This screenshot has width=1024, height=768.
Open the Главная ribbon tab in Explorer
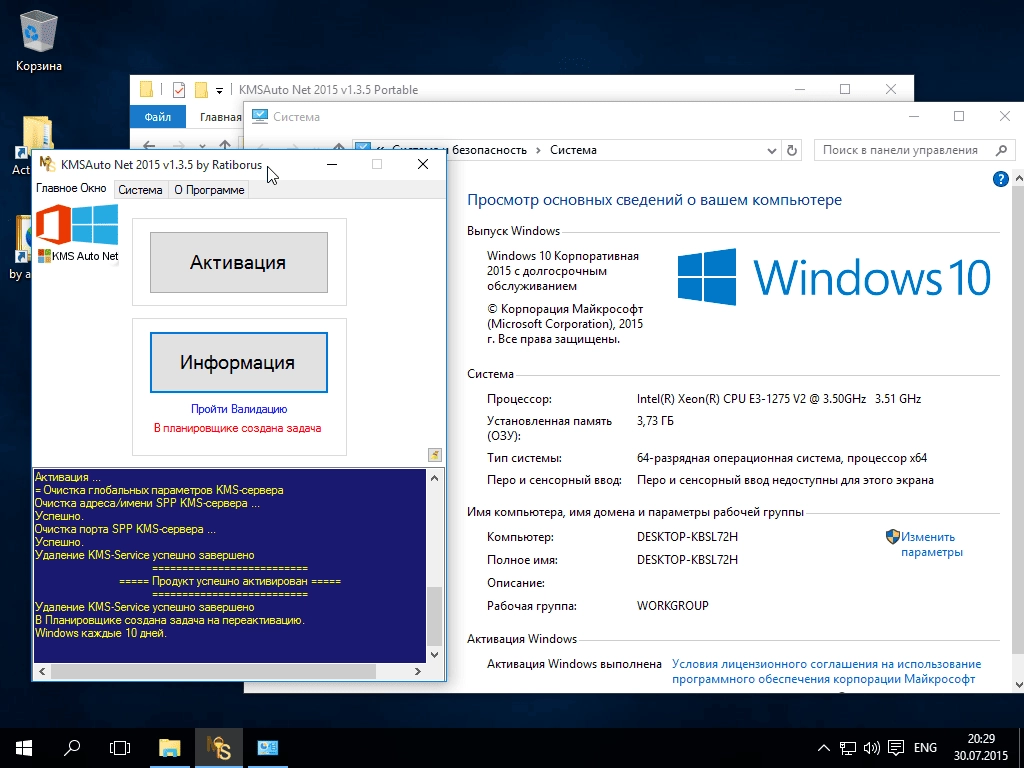(220, 117)
